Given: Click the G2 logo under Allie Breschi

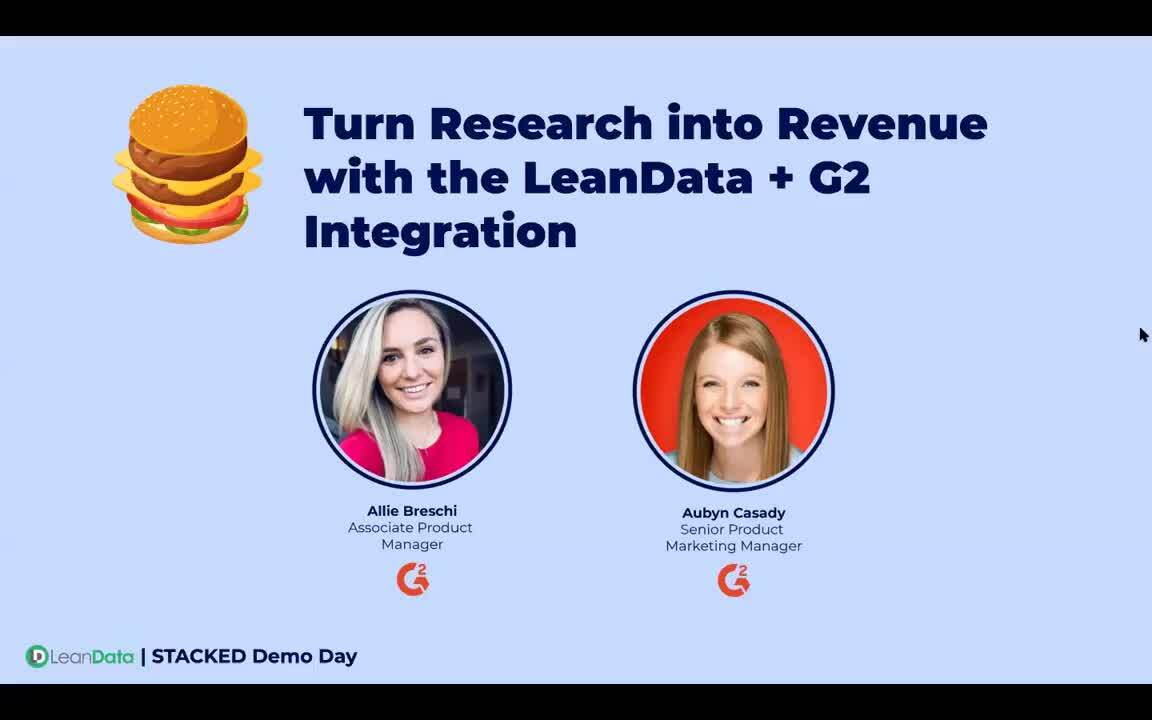Looking at the screenshot, I should 412,578.
